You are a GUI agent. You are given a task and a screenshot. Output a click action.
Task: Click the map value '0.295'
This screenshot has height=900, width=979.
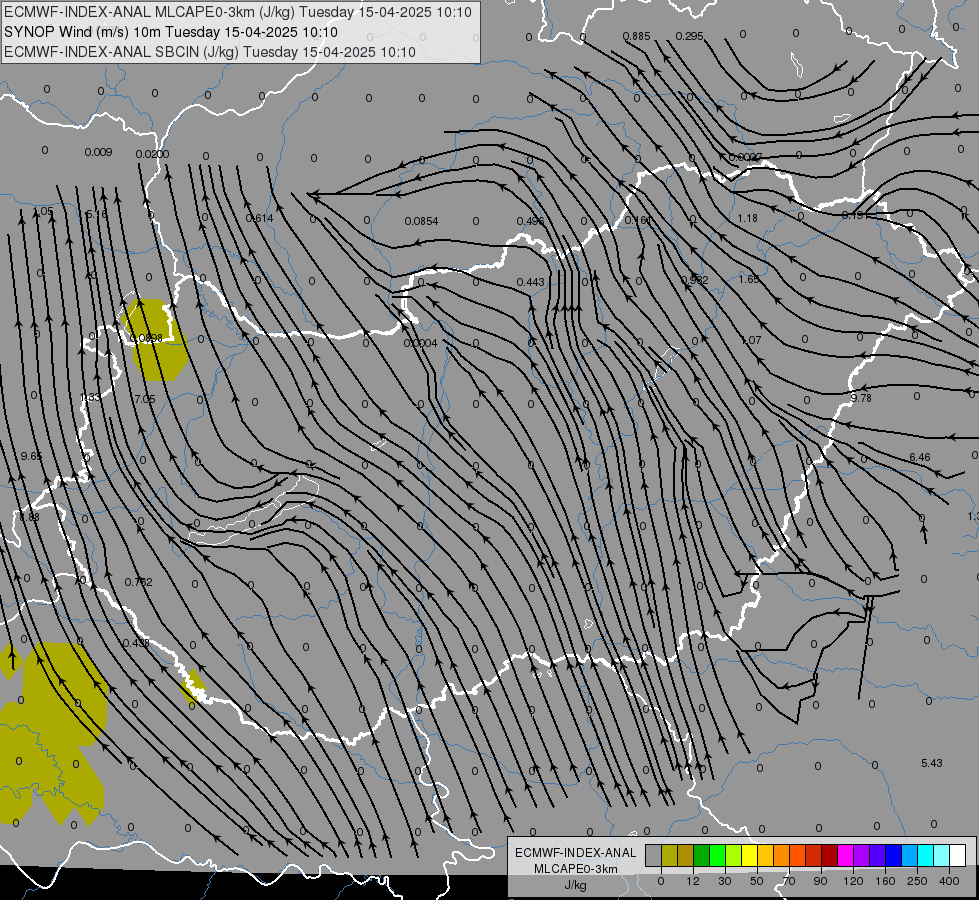tap(689, 36)
